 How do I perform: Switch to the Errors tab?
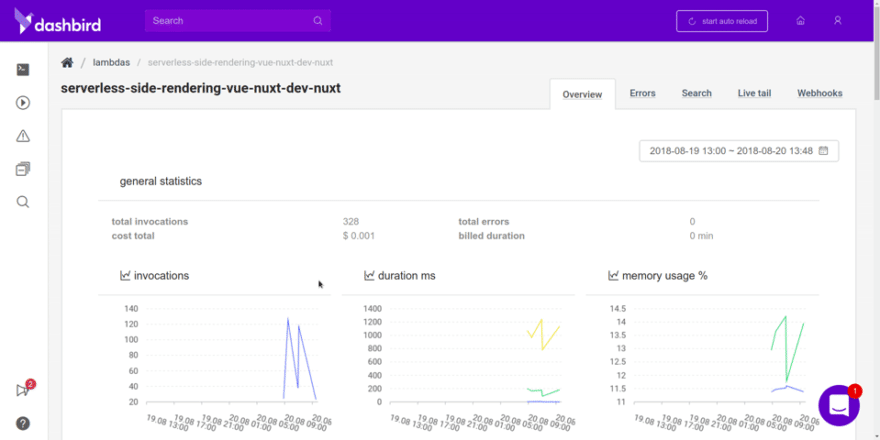pyautogui.click(x=643, y=93)
